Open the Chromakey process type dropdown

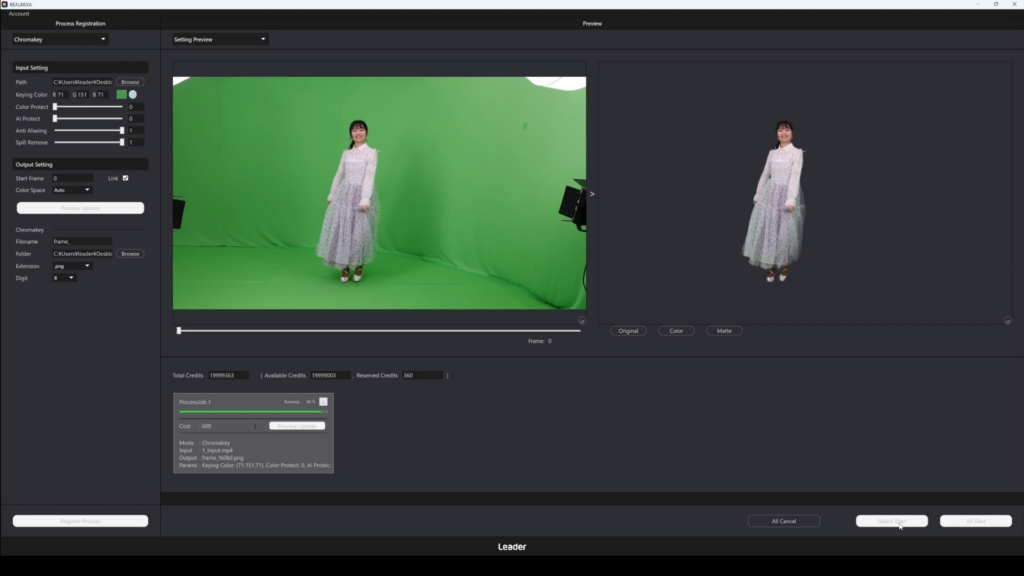click(60, 39)
